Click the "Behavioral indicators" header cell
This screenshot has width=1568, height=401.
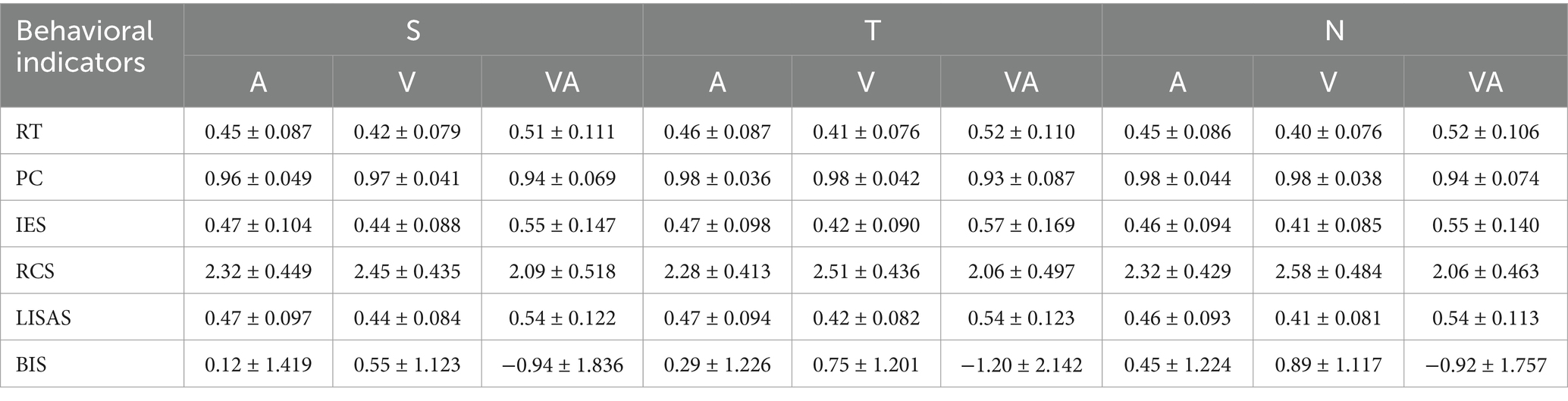pos(85,47)
